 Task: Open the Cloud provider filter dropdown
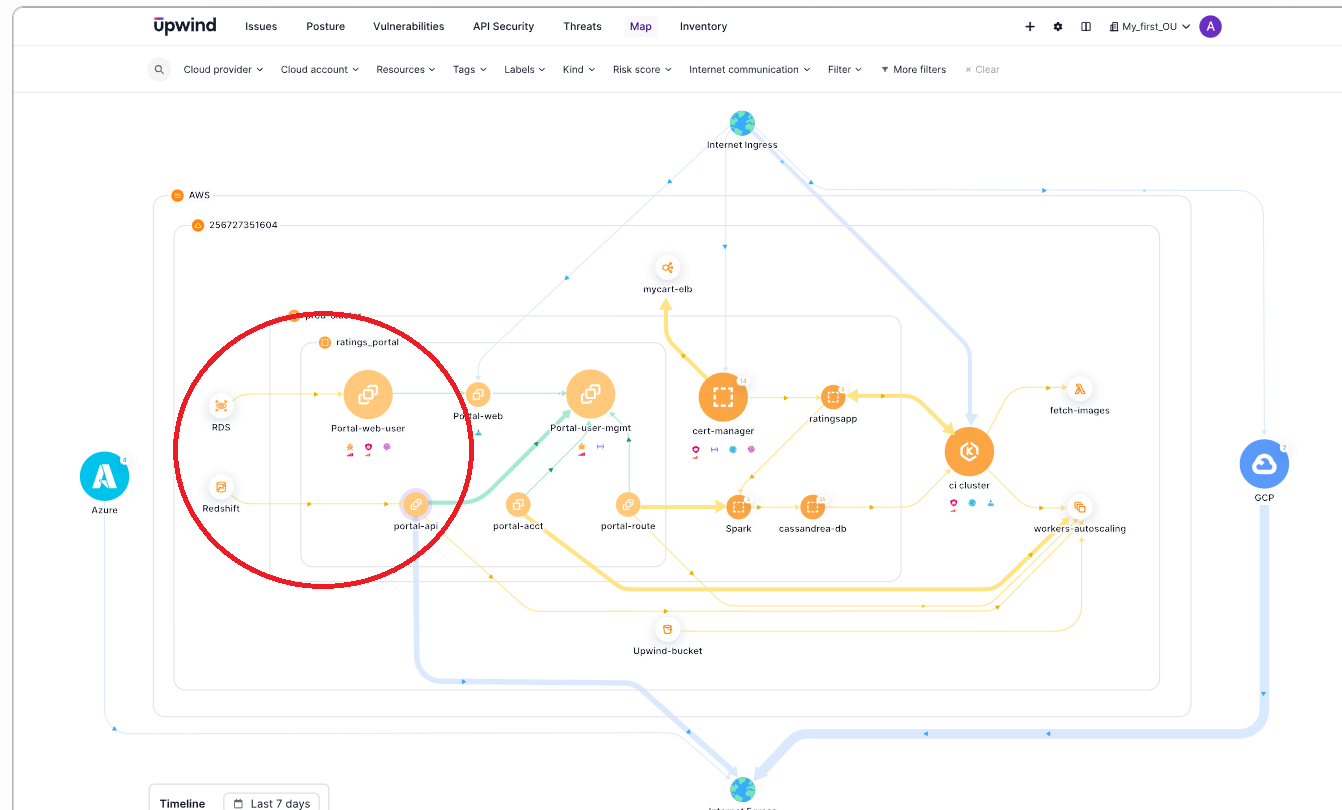click(222, 69)
